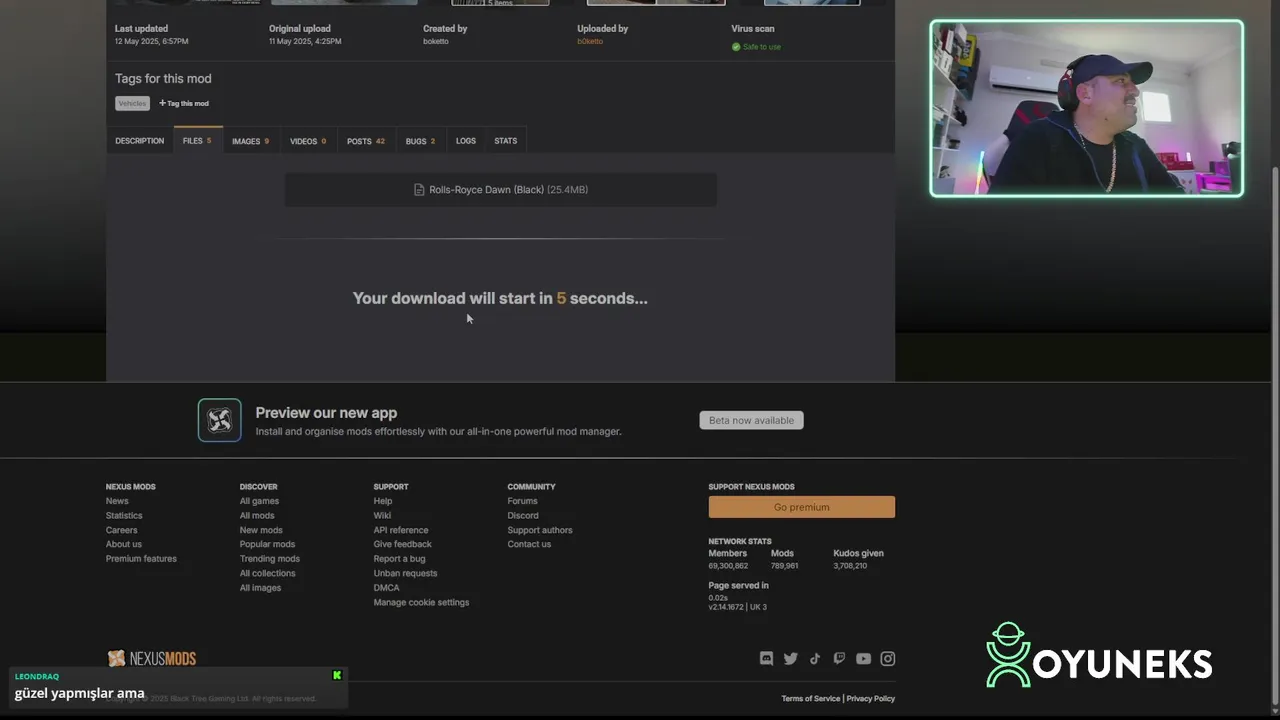Viewport: 1280px width, 720px height.
Task: Open the Report a bug link
Action: click(x=399, y=559)
